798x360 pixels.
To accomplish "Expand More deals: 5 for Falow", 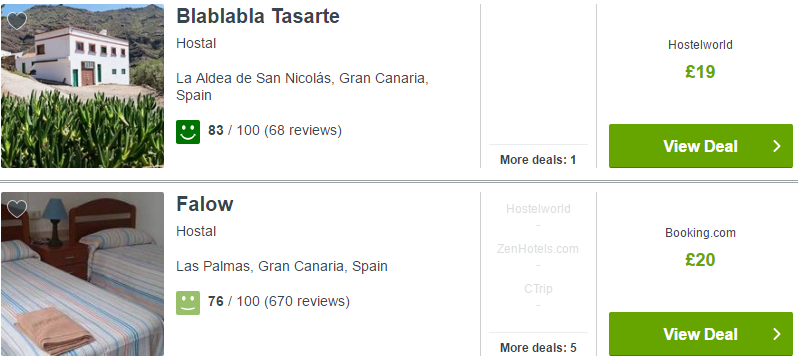I will [x=538, y=348].
